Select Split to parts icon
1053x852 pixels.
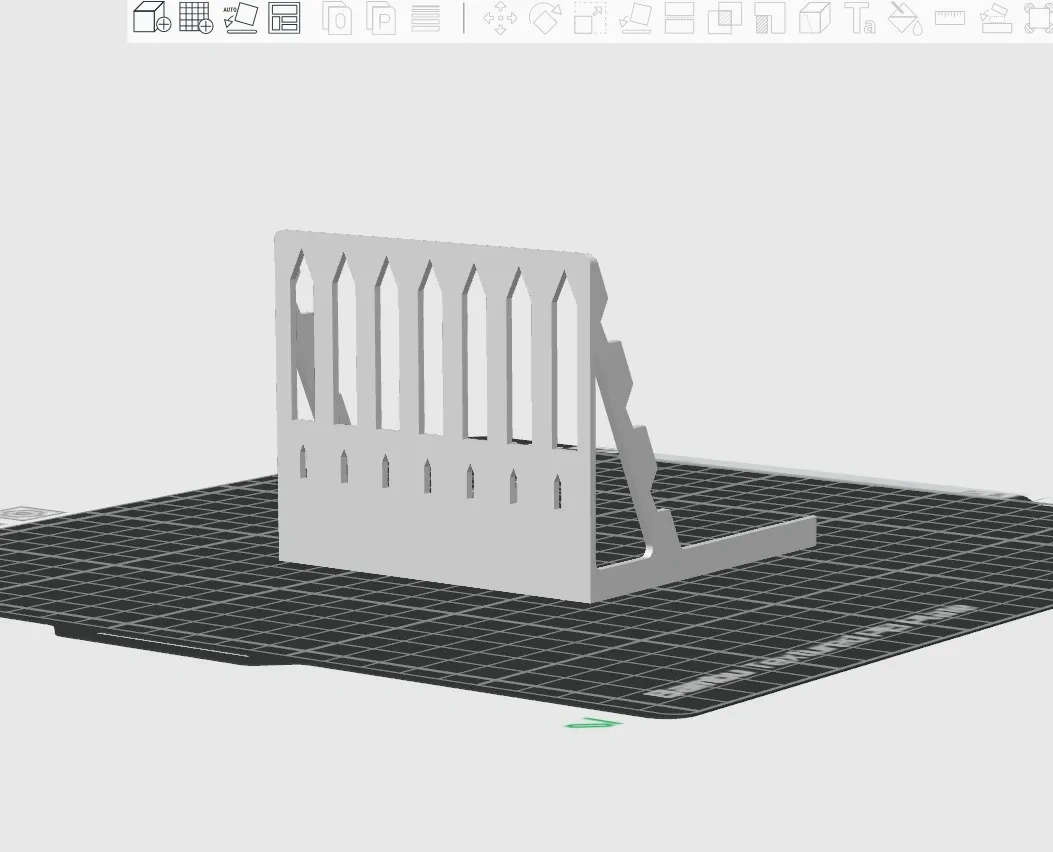pos(381,18)
